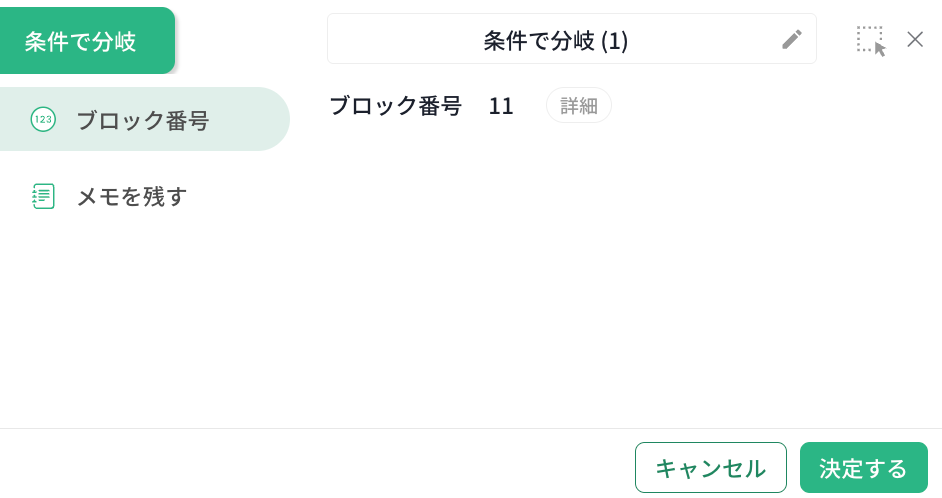Click the ブロック番号 text in the highlighted item
The width and height of the screenshot is (942, 498).
[x=143, y=120]
